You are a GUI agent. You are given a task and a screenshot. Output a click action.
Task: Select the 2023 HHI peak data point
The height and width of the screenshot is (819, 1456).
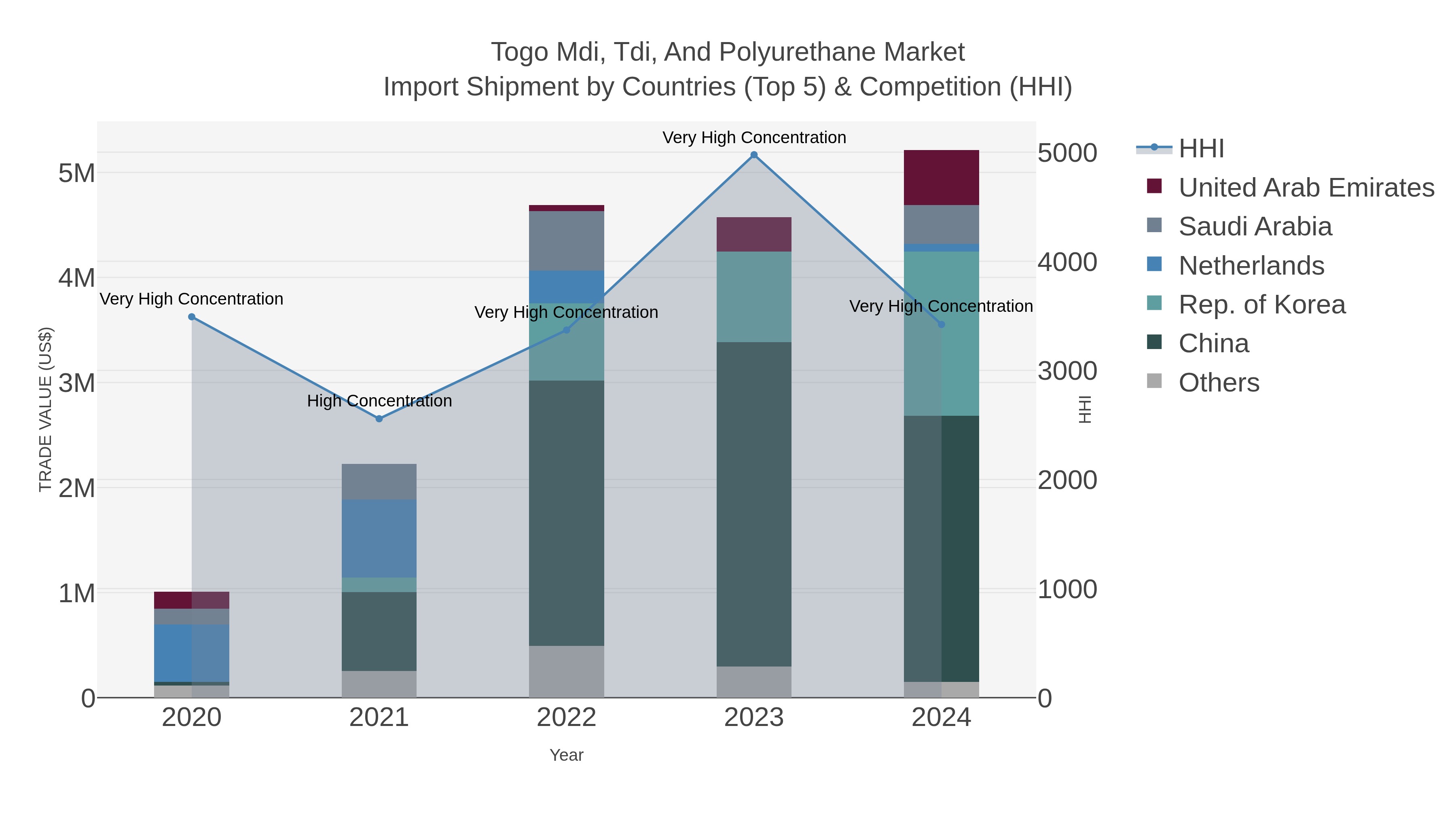754,155
